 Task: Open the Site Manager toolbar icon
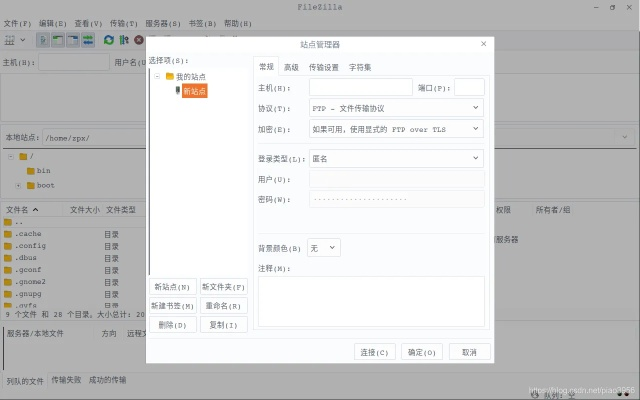(x=9, y=40)
